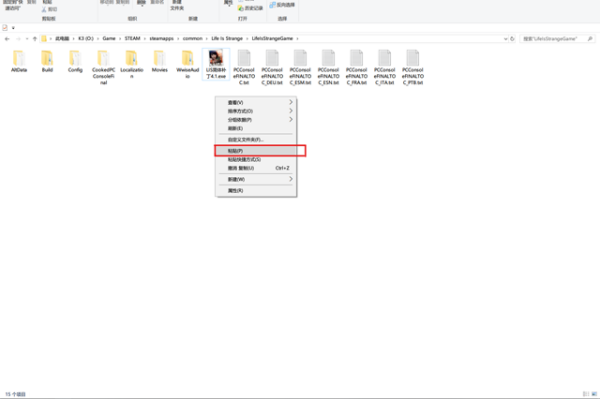Open the address bar history dropdown
Viewport: 600px width, 399px height.
(505, 39)
